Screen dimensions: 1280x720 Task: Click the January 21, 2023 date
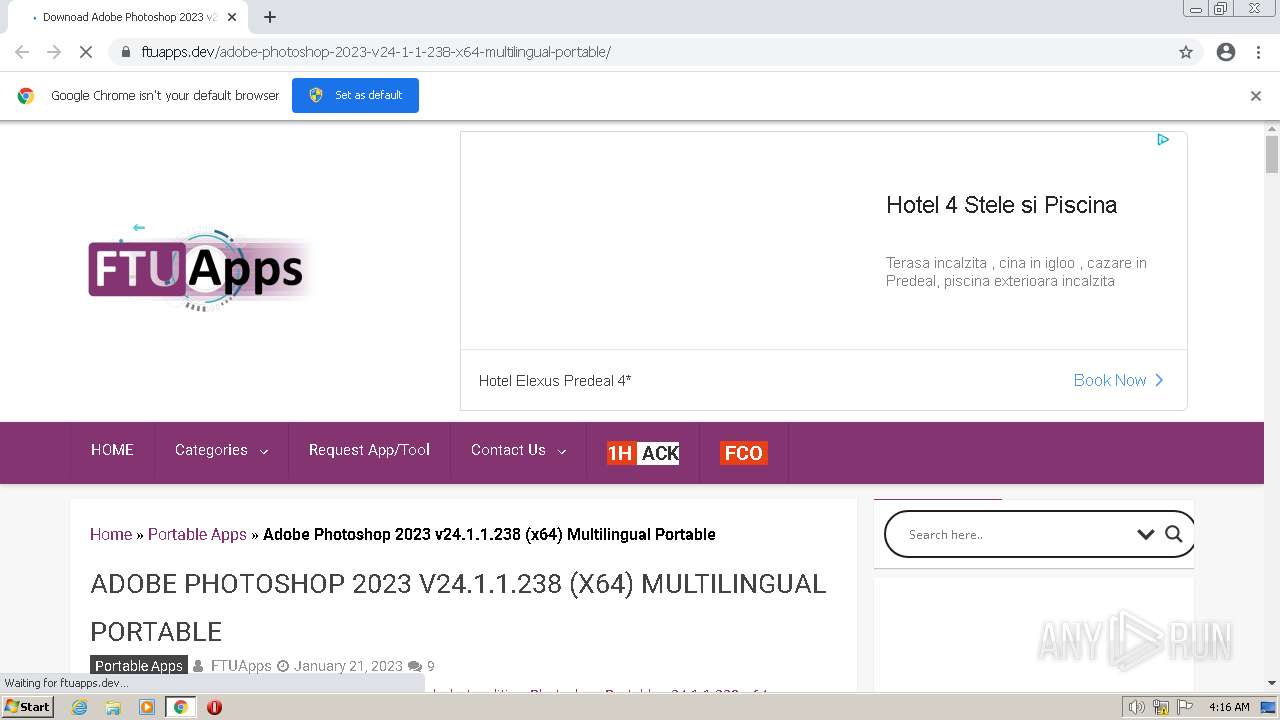click(348, 666)
